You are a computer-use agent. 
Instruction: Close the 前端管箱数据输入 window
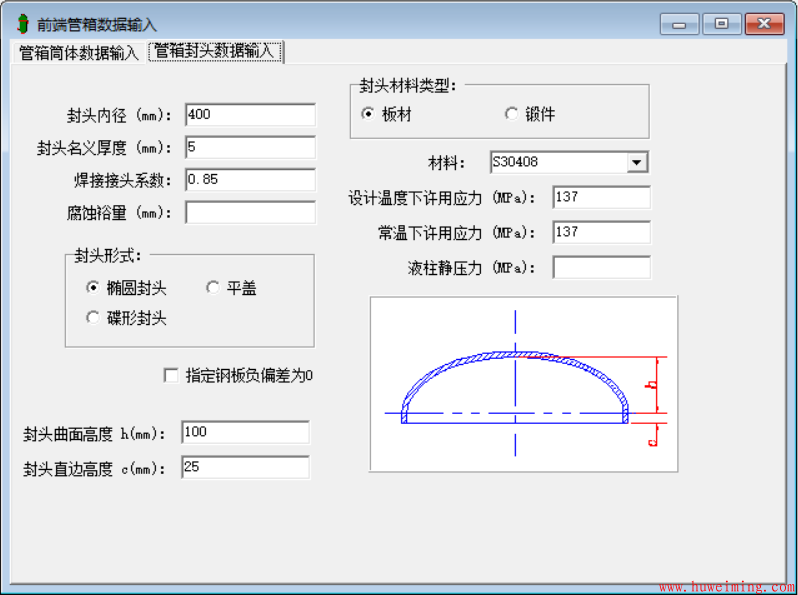point(764,24)
